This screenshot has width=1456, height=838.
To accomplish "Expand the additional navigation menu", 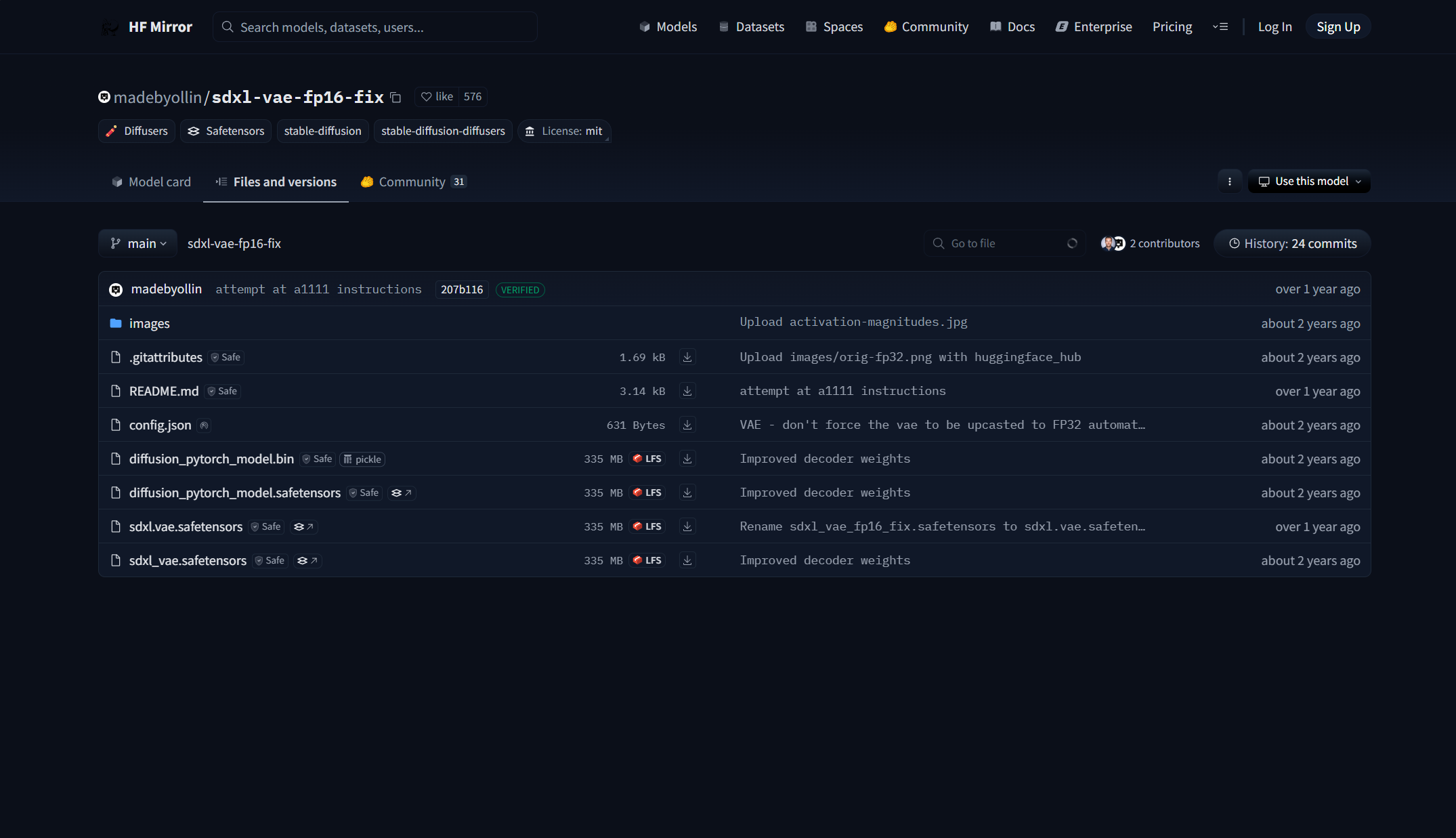I will point(1220,27).
